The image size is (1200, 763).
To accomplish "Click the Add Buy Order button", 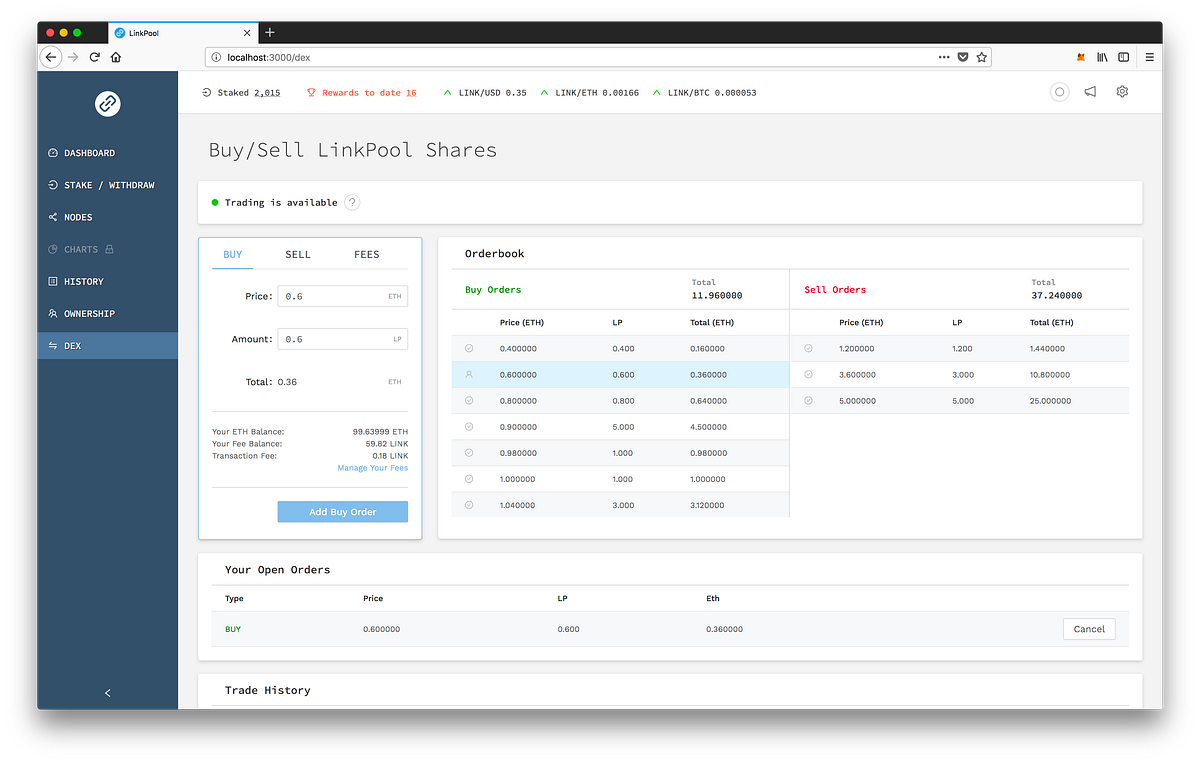I will [342, 511].
